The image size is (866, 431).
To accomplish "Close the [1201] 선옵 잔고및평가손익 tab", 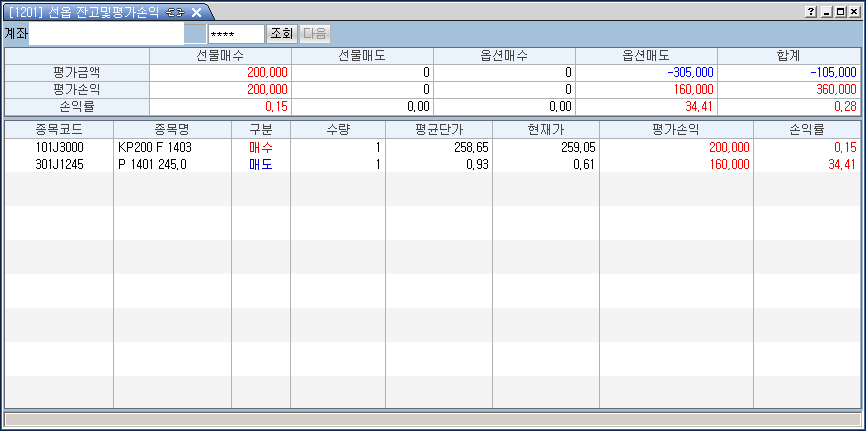I will tap(197, 12).
